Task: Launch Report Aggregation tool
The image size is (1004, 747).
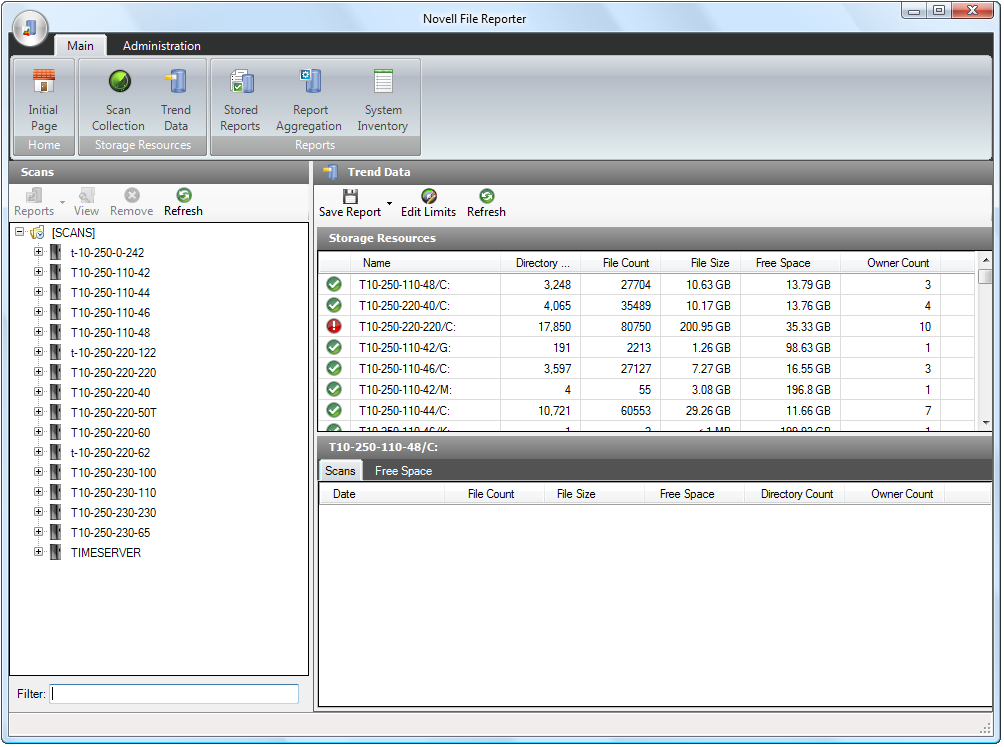Action: pyautogui.click(x=310, y=83)
